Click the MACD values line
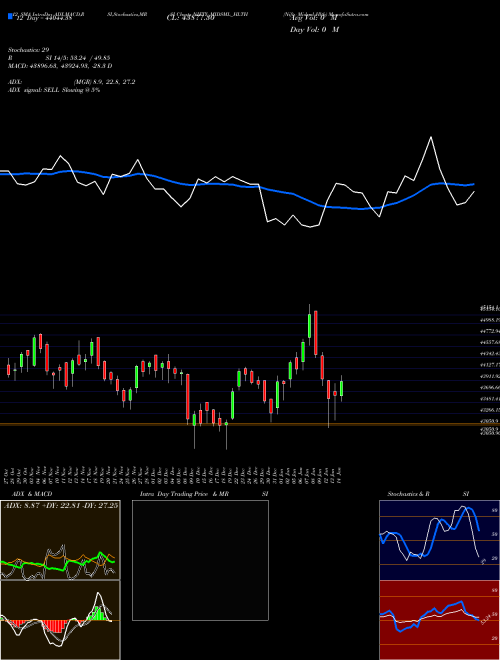The width and height of the screenshot is (500, 660). (x=60, y=66)
